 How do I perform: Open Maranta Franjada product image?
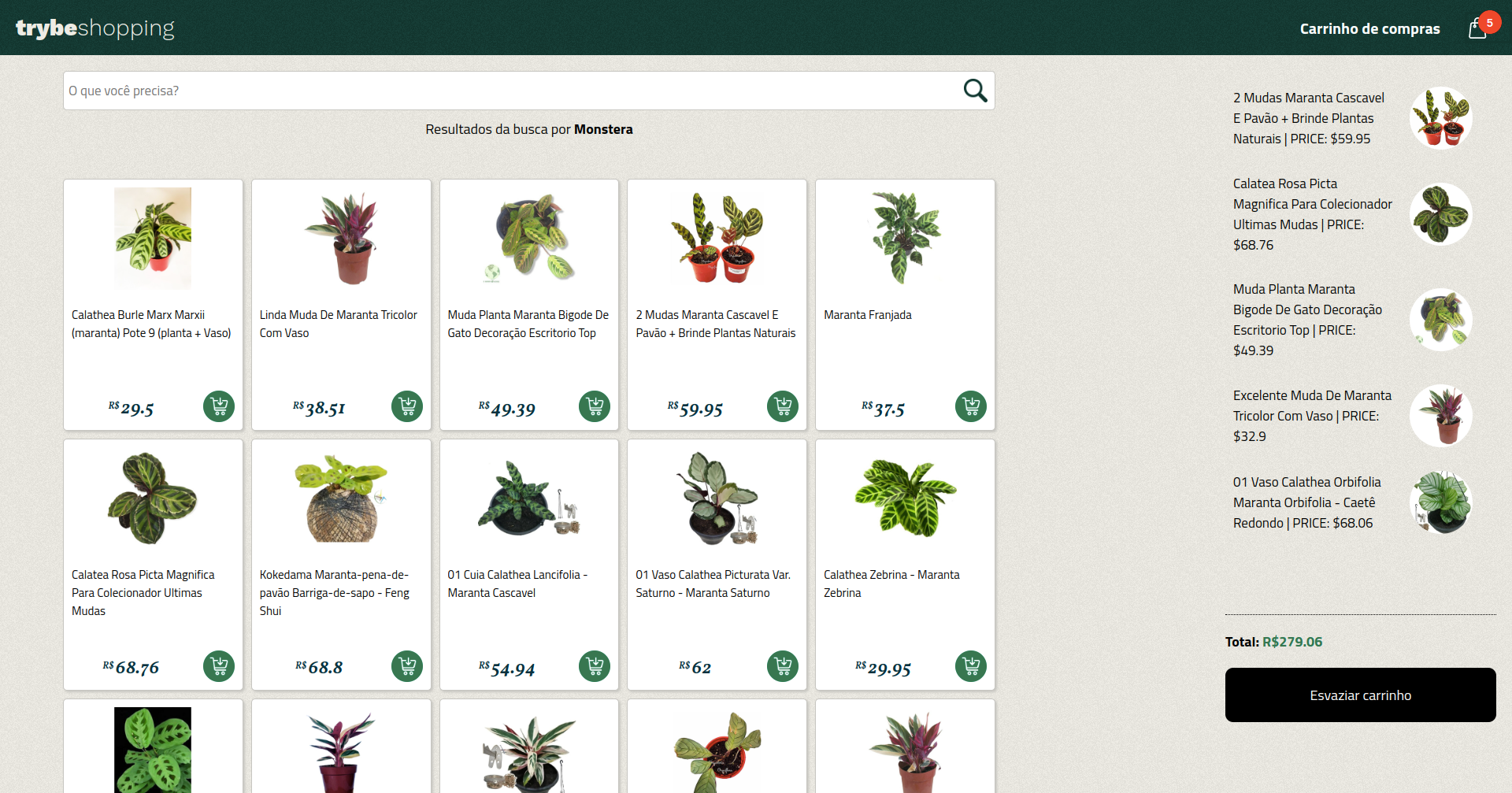(905, 239)
